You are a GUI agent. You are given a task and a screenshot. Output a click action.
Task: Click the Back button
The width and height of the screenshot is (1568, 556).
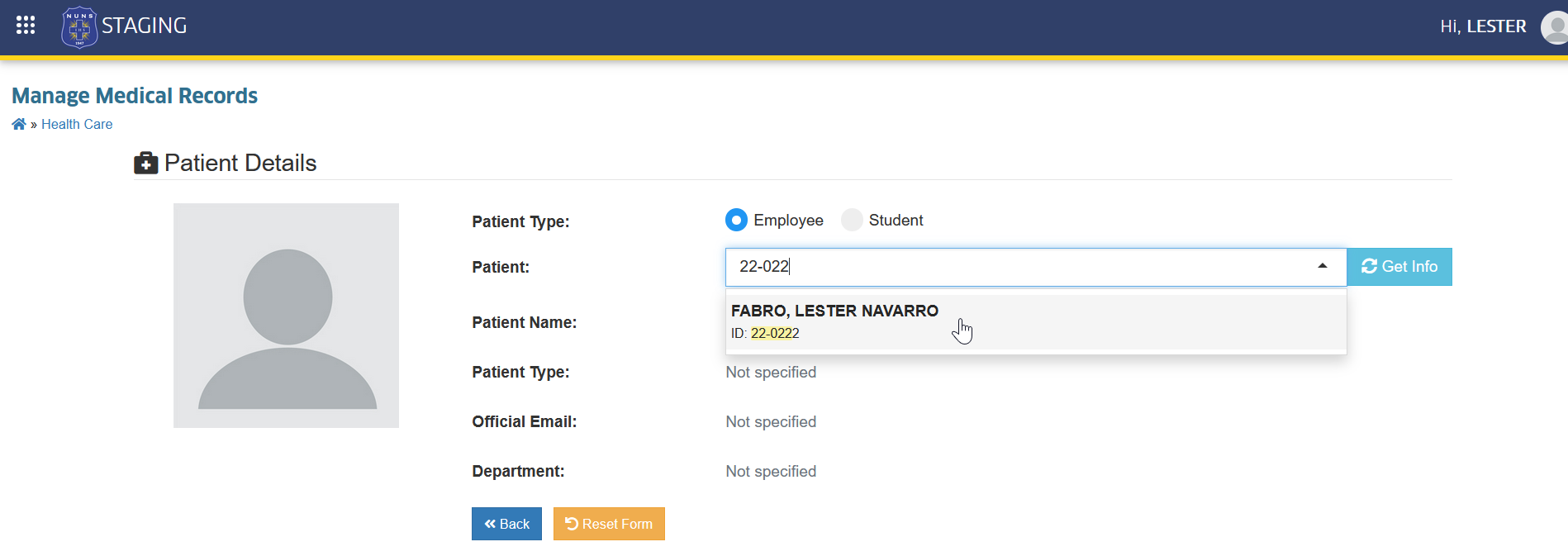click(506, 524)
